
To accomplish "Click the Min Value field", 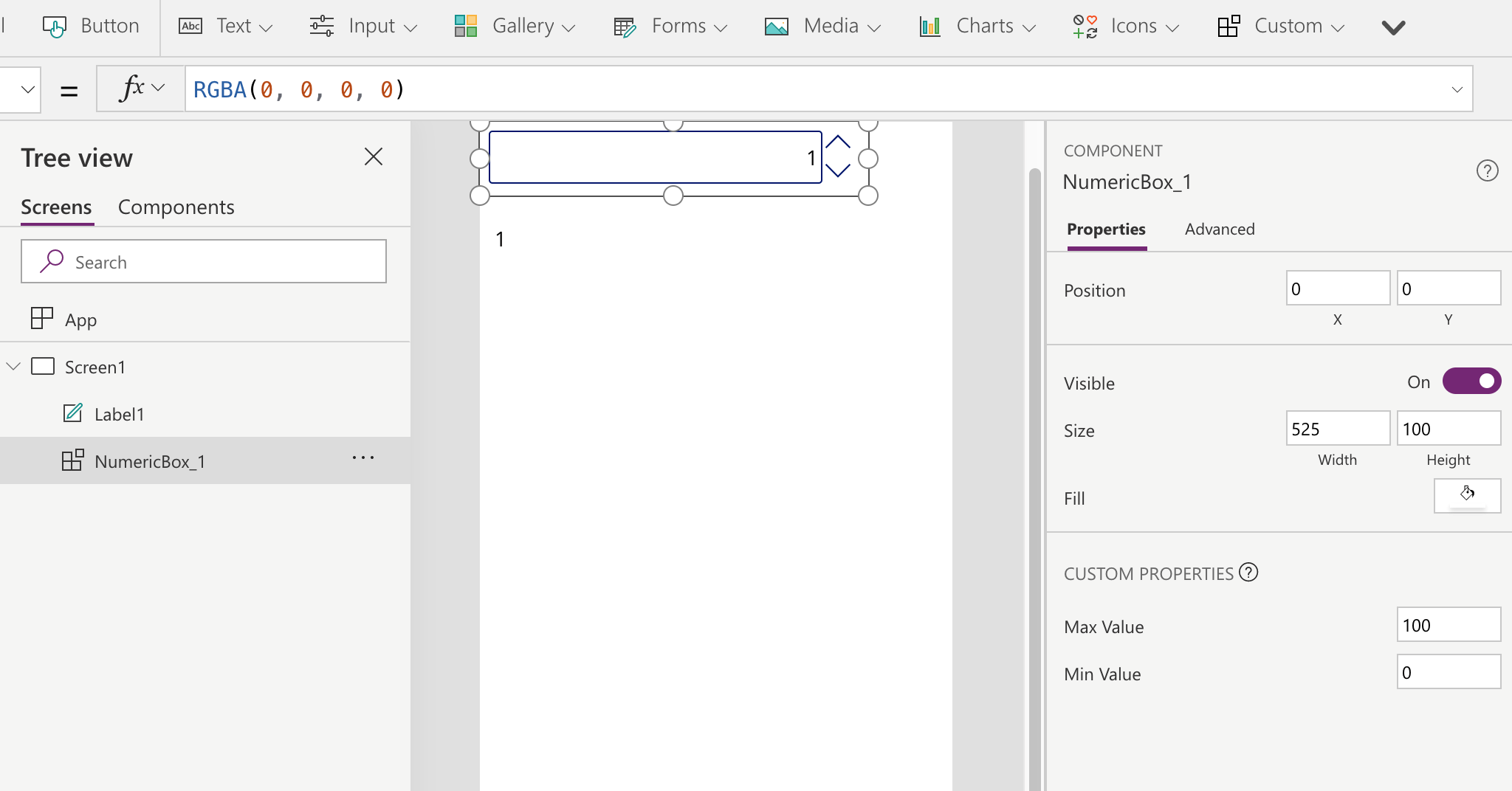I will click(x=1449, y=671).
